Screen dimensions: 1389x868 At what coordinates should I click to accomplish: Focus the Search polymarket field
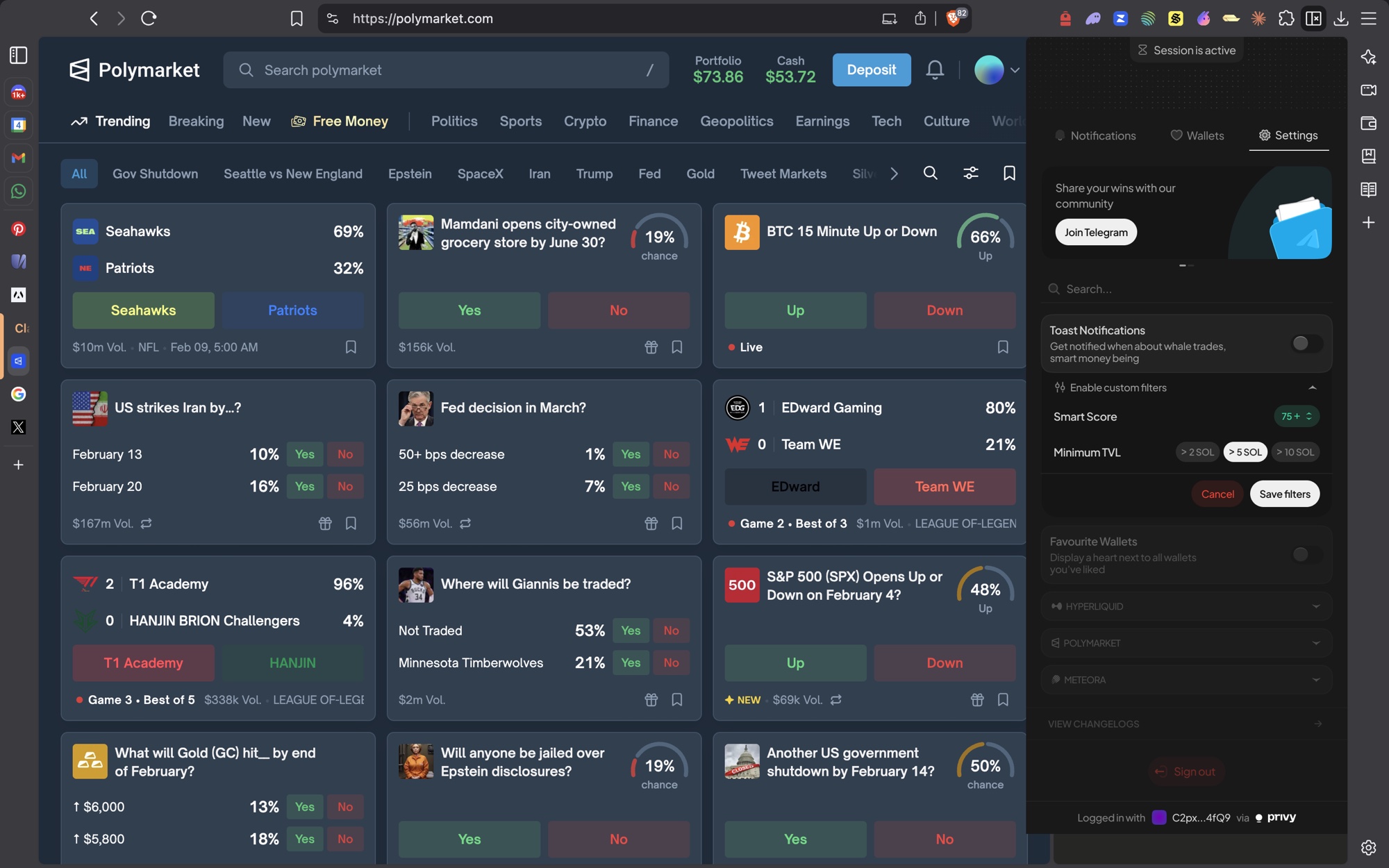coord(446,69)
